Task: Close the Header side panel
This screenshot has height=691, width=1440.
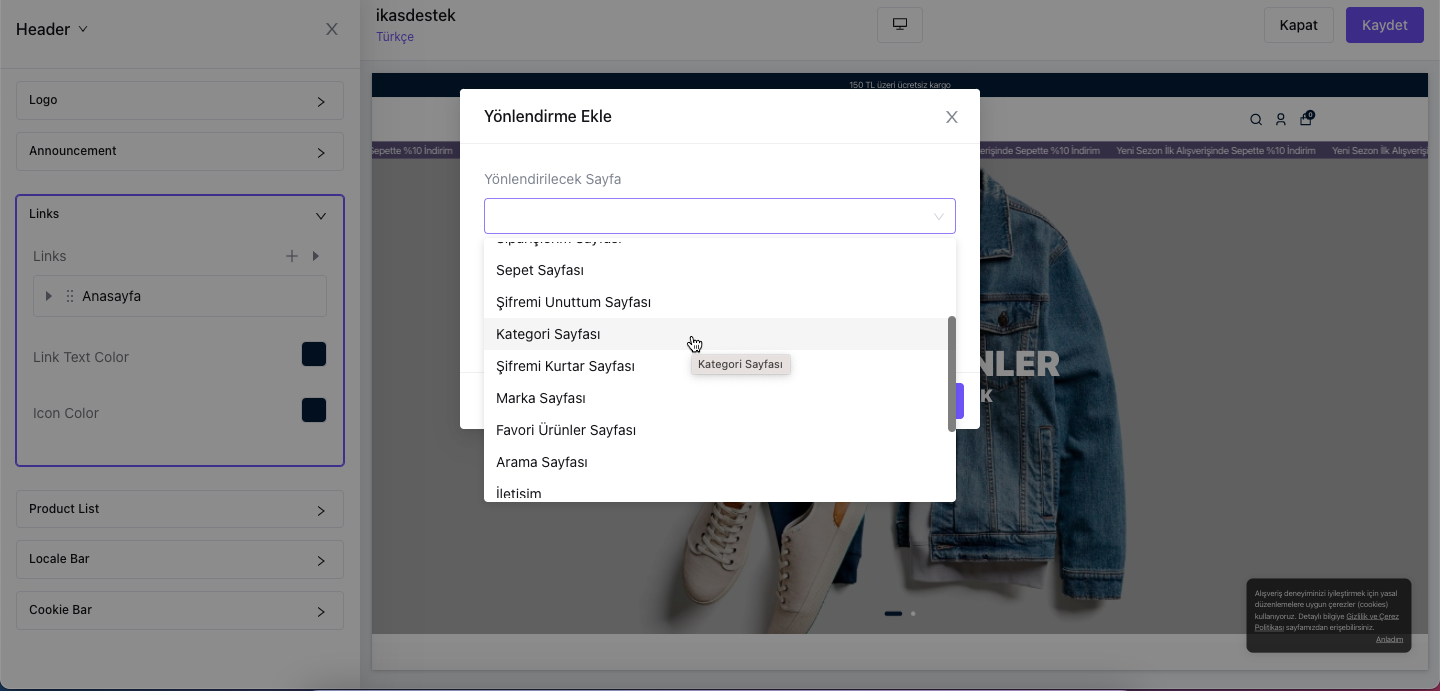Action: pos(332,29)
